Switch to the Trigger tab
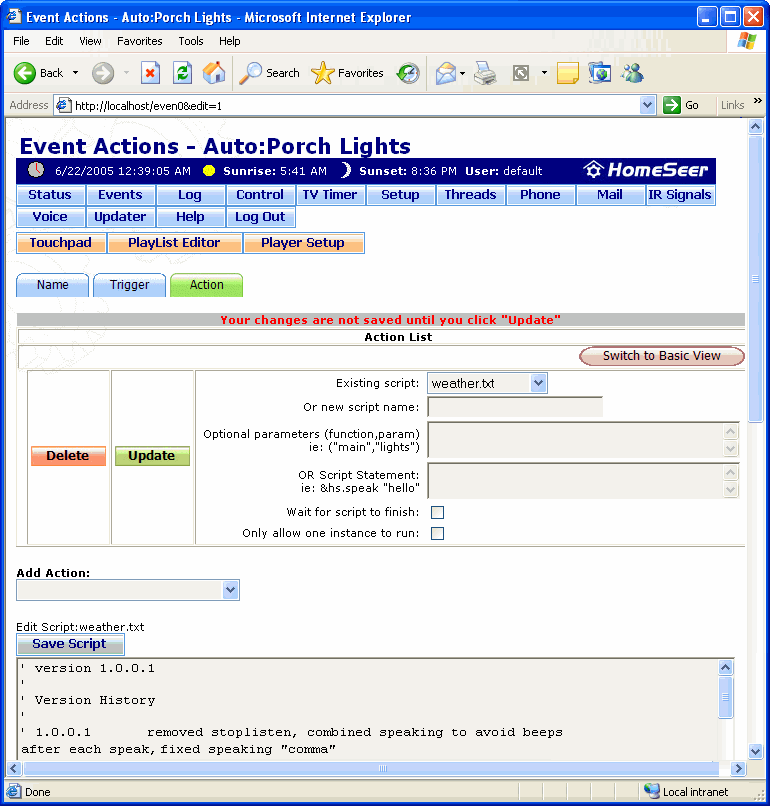 pyautogui.click(x=130, y=285)
